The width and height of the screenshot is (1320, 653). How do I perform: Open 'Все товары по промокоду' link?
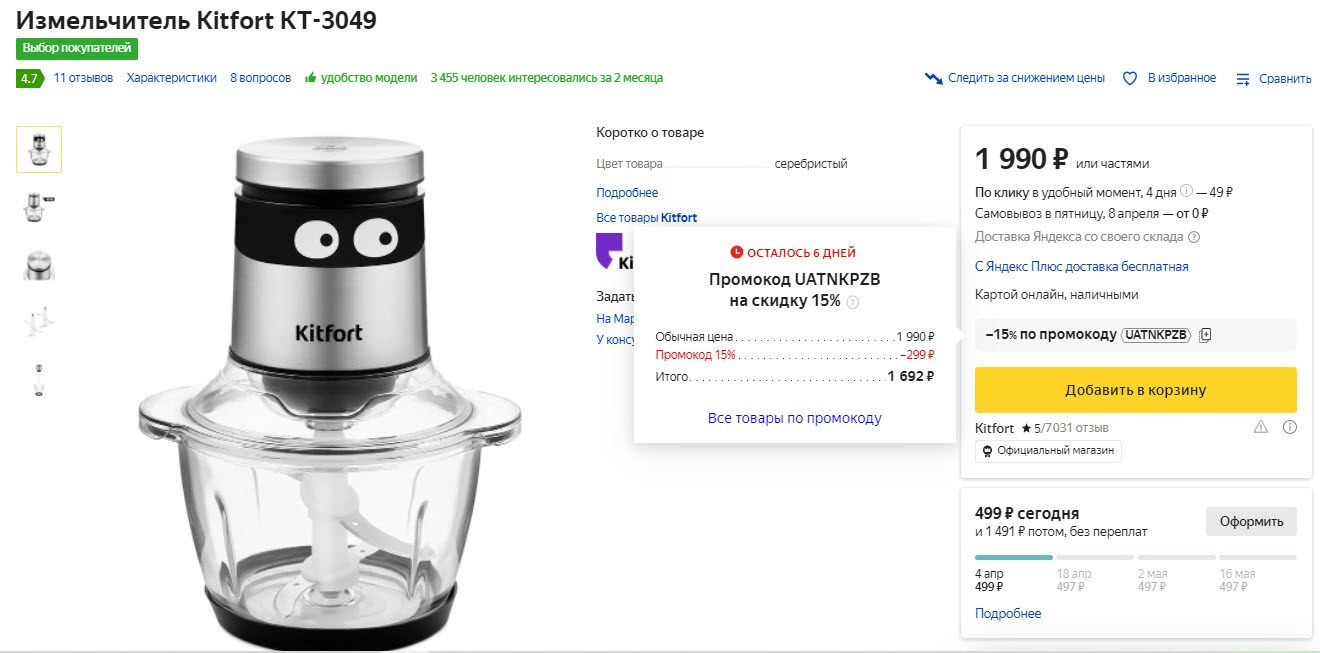click(x=794, y=418)
